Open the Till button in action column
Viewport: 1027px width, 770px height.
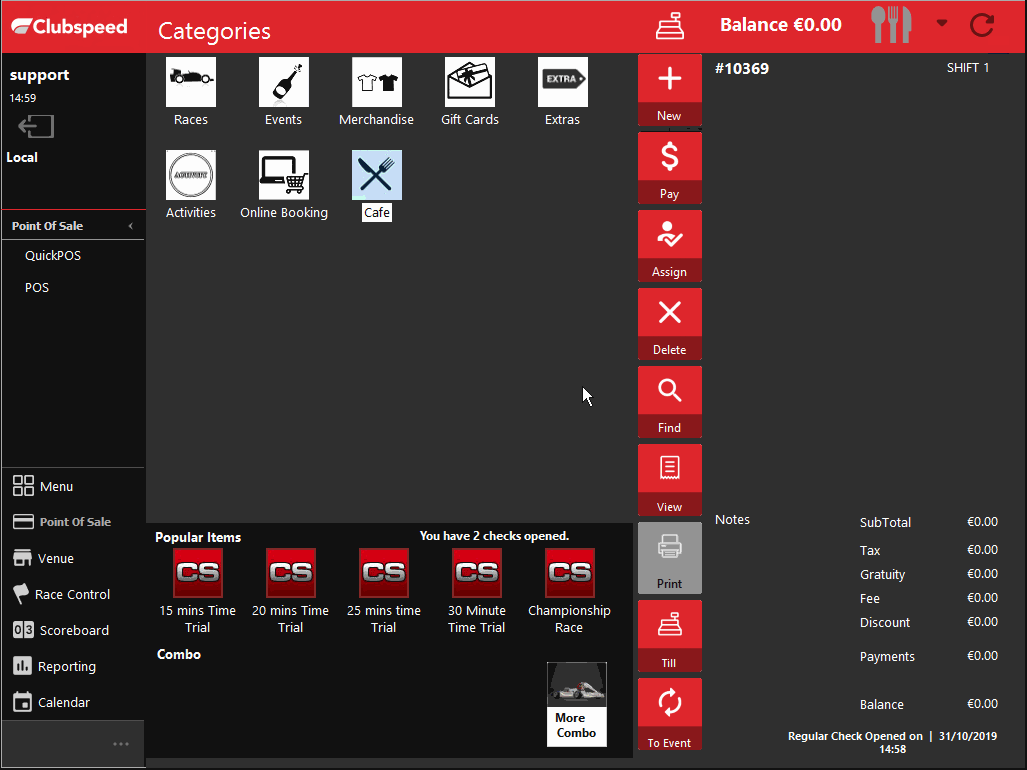point(669,636)
